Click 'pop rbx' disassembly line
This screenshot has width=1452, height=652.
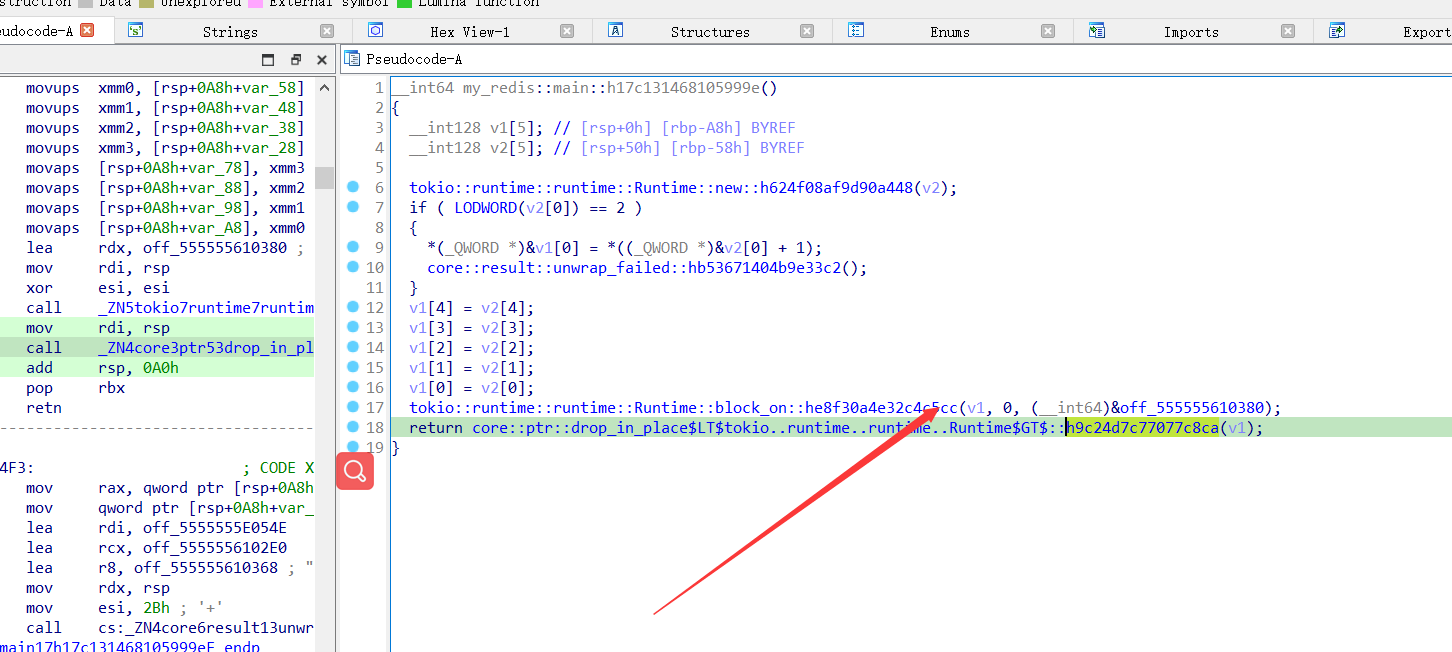pyautogui.click(x=75, y=387)
